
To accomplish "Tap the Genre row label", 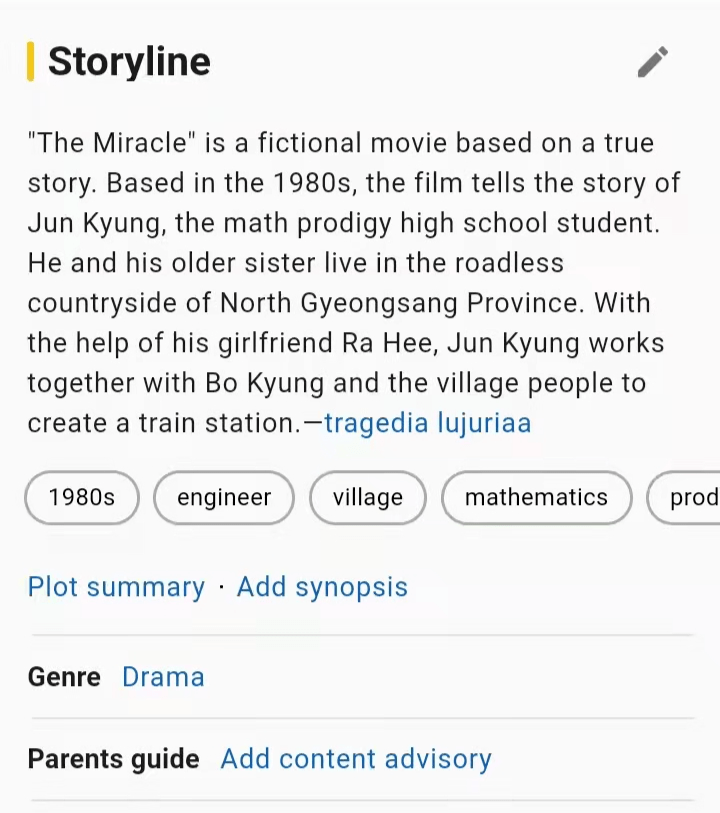I will click(64, 677).
